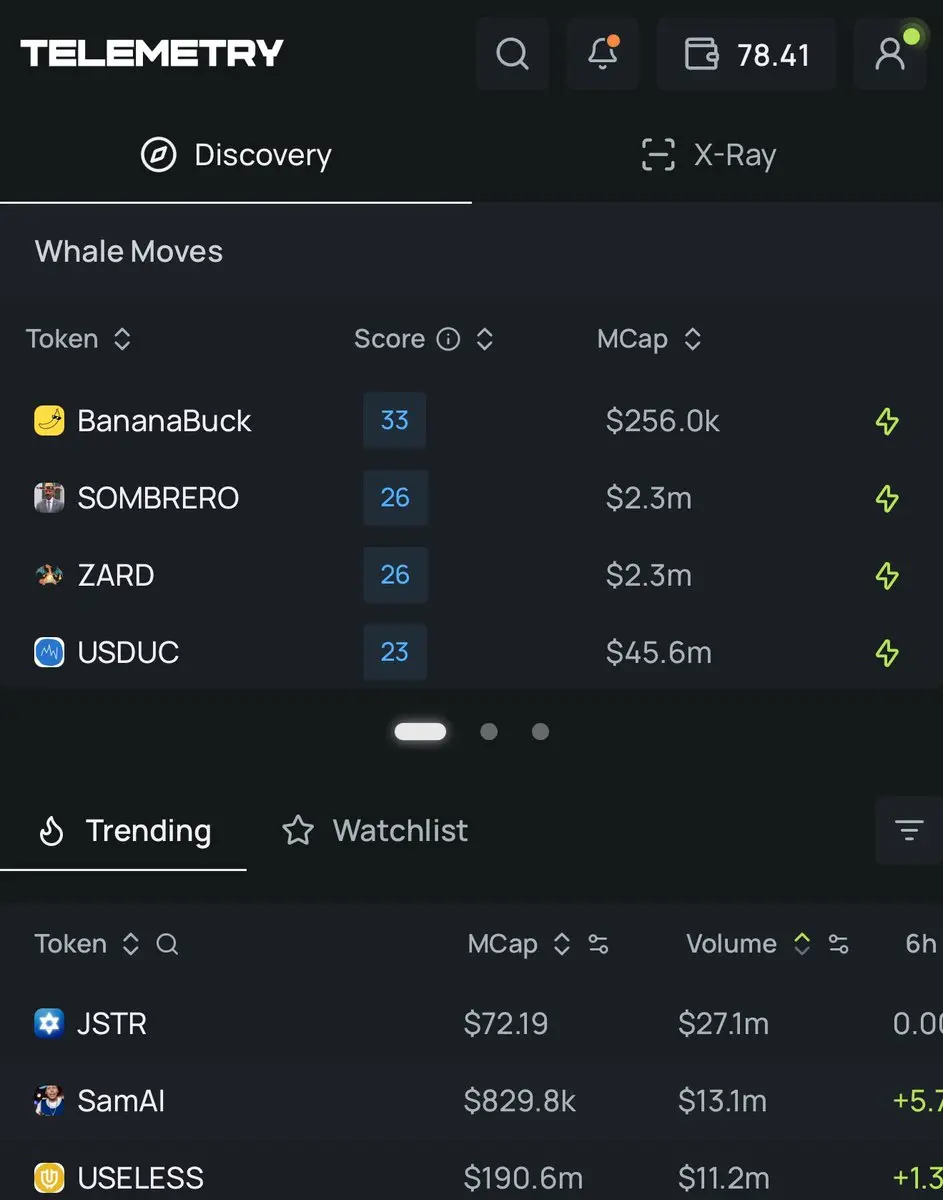
Task: Search tokens in the Trending table
Action: [x=167, y=944]
